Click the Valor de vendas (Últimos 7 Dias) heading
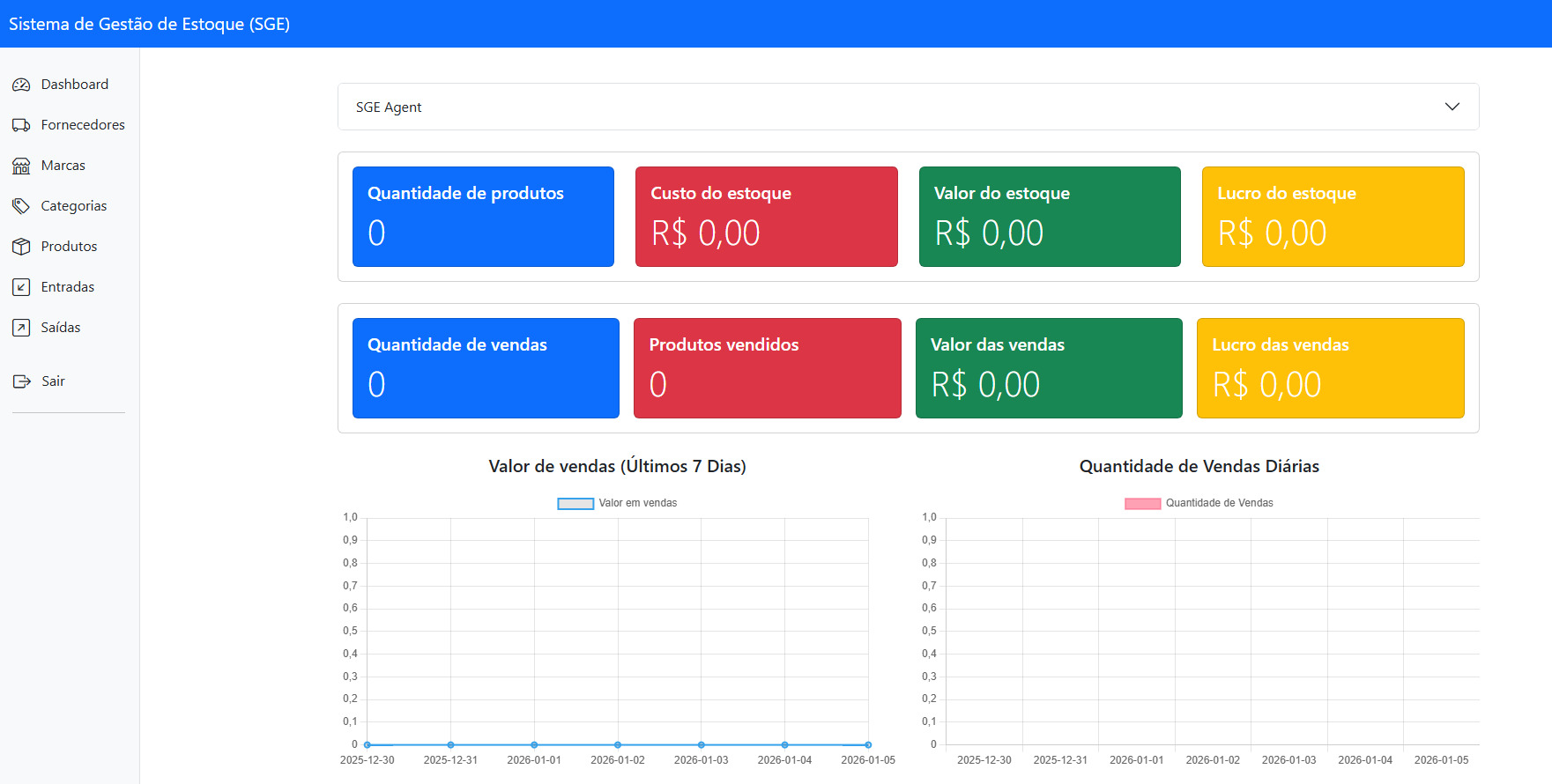The width and height of the screenshot is (1552, 784). [x=618, y=466]
